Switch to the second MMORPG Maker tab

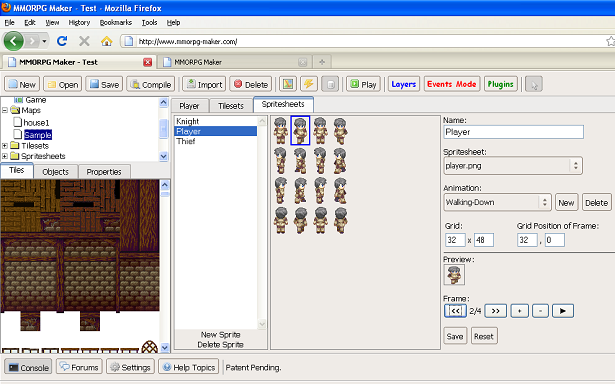pos(235,62)
